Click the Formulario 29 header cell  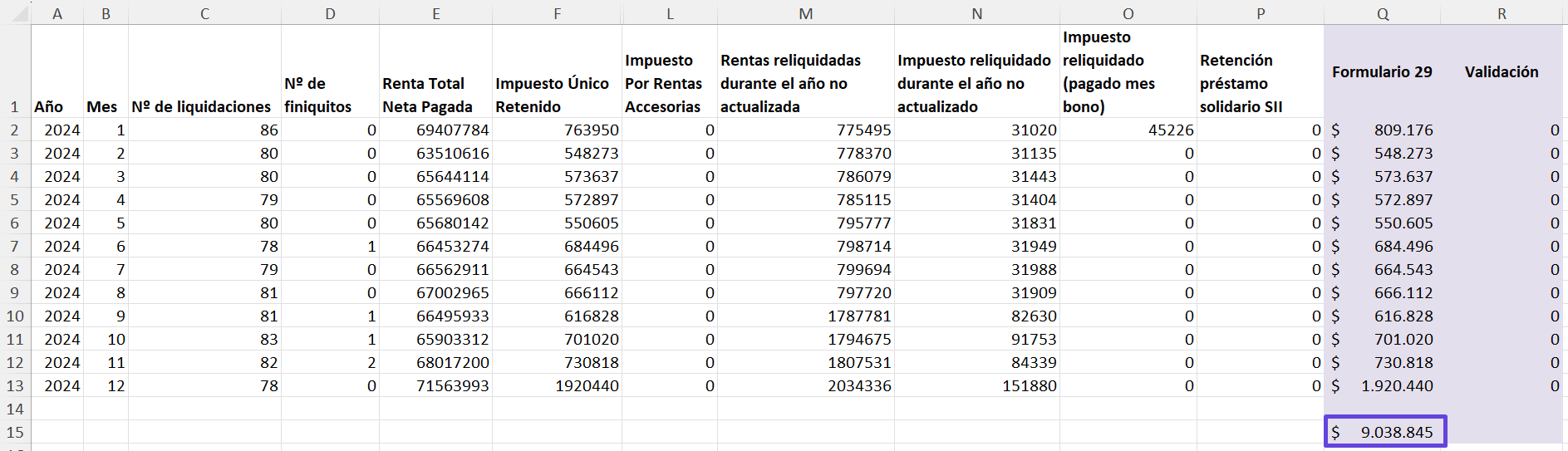click(x=1382, y=71)
